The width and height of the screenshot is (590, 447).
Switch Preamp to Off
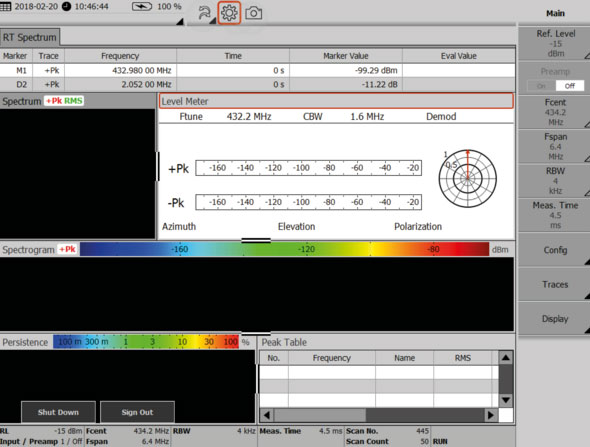pos(570,86)
